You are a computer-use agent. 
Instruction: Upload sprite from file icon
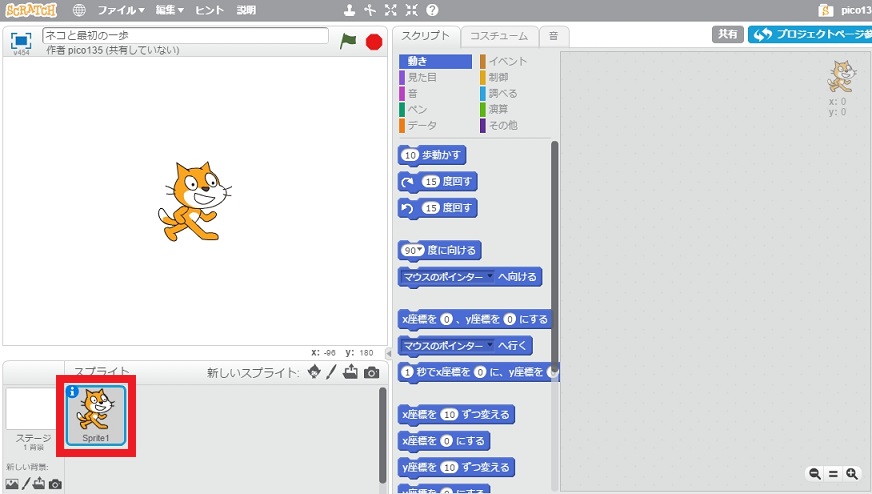click(x=350, y=372)
